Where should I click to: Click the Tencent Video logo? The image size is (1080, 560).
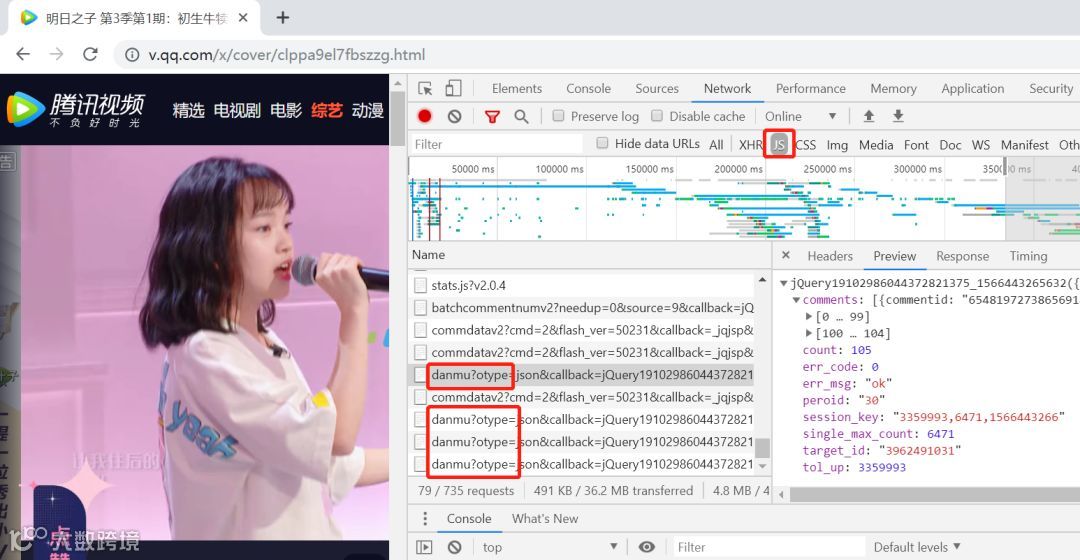(x=77, y=110)
